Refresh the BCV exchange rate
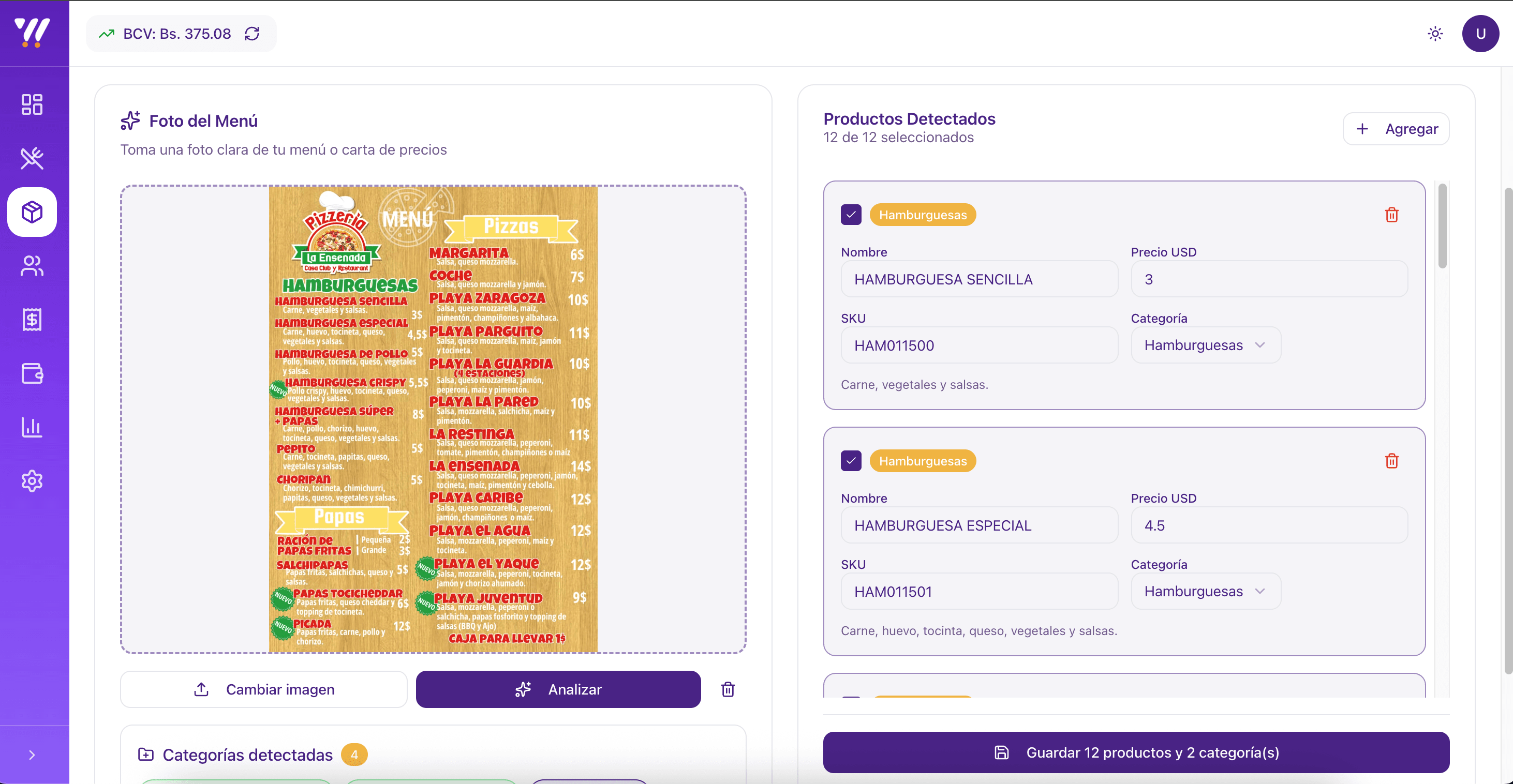Image resolution: width=1513 pixels, height=784 pixels. 252,34
